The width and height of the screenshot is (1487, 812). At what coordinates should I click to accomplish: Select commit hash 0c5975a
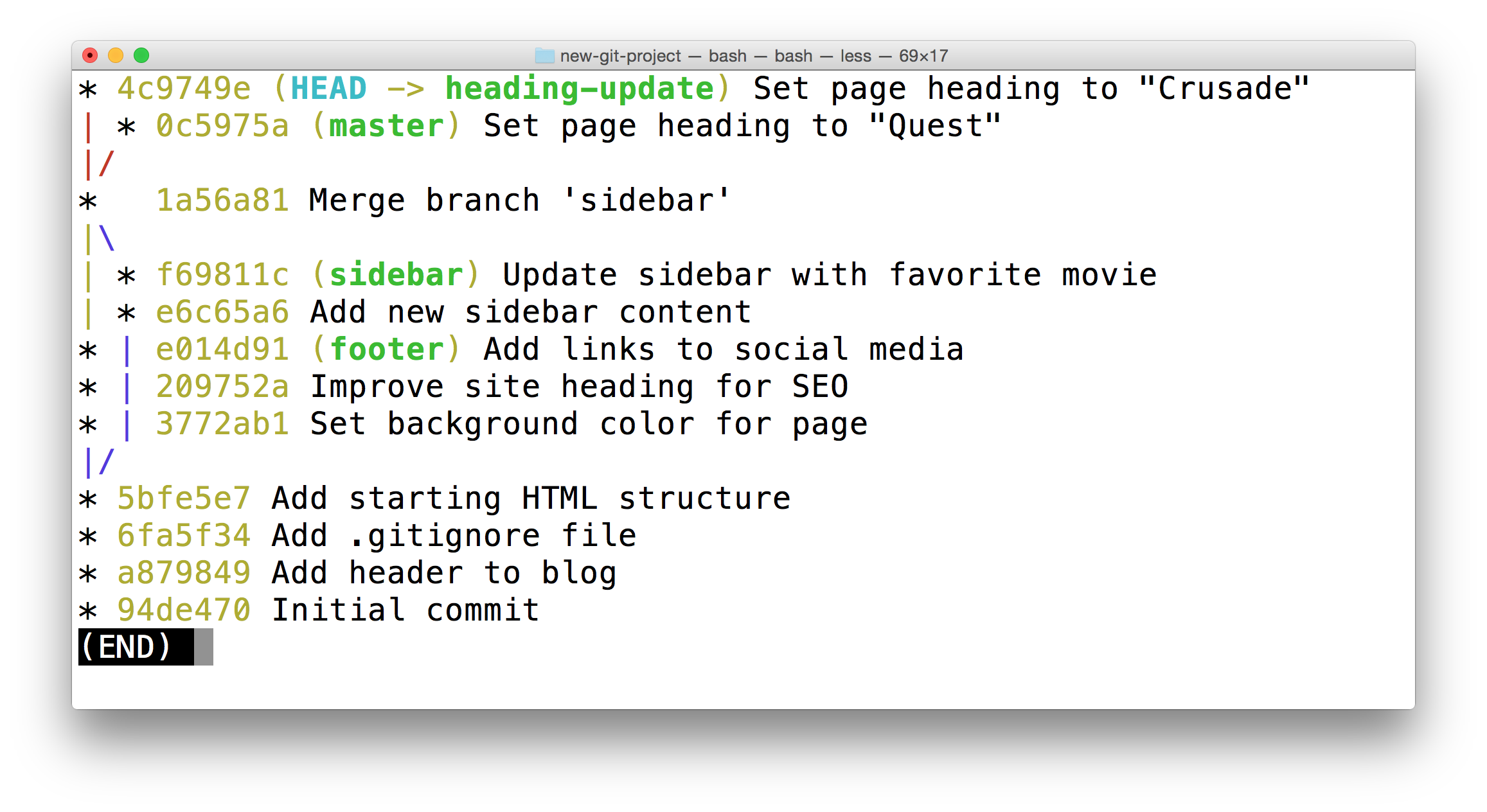[x=223, y=125]
